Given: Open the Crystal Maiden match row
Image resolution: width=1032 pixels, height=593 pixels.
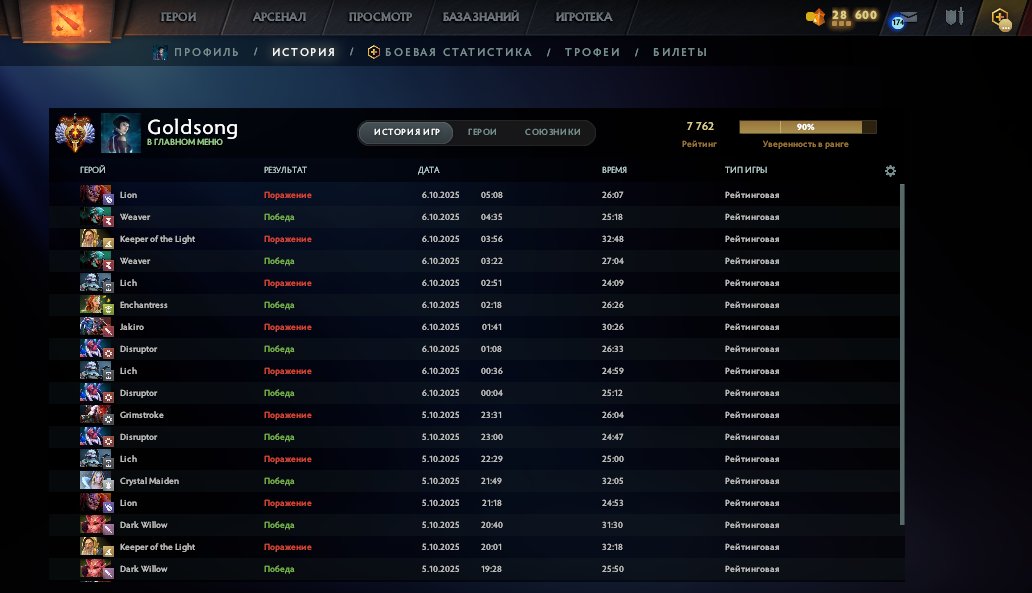Looking at the screenshot, I should pyautogui.click(x=476, y=481).
